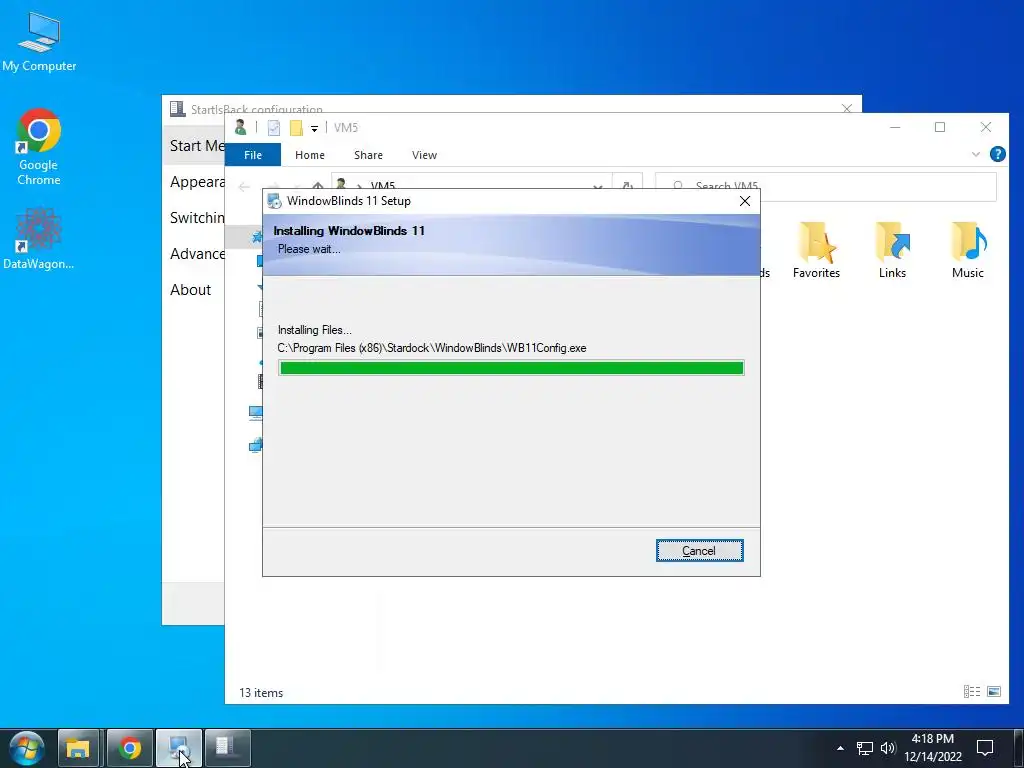Close the WindowBlinds 11 Setup dialog
1024x768 pixels.
(744, 201)
